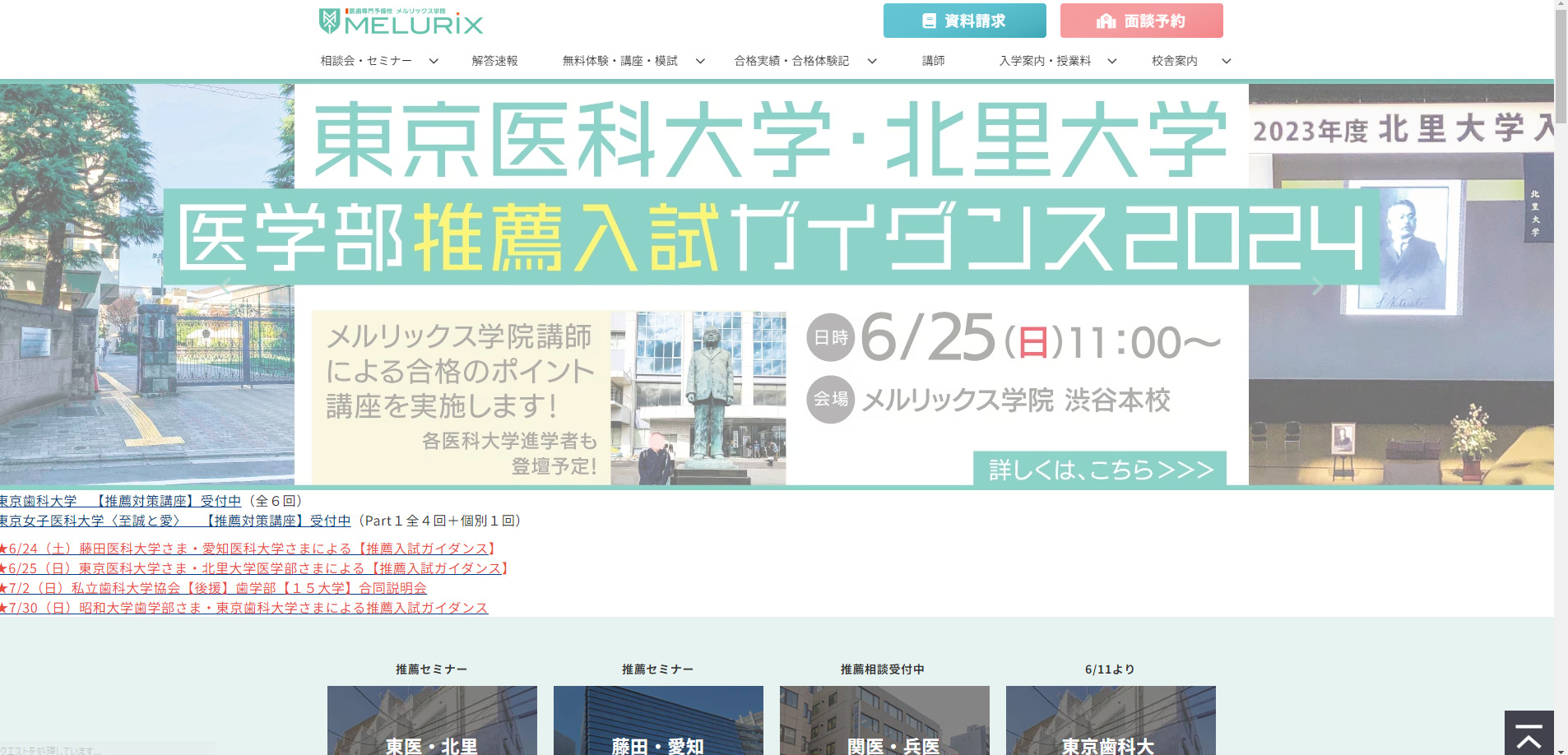
Task: Open the 7/30 昭和大学歯学部 guidance link
Action: click(x=244, y=608)
